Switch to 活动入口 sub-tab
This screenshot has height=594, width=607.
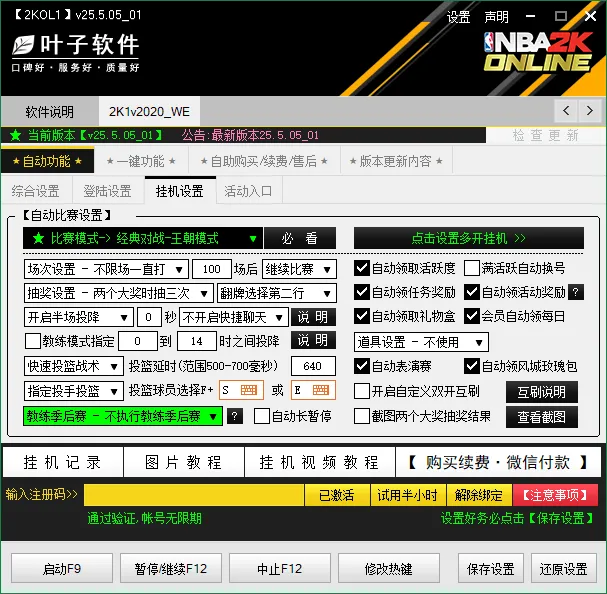(248, 191)
